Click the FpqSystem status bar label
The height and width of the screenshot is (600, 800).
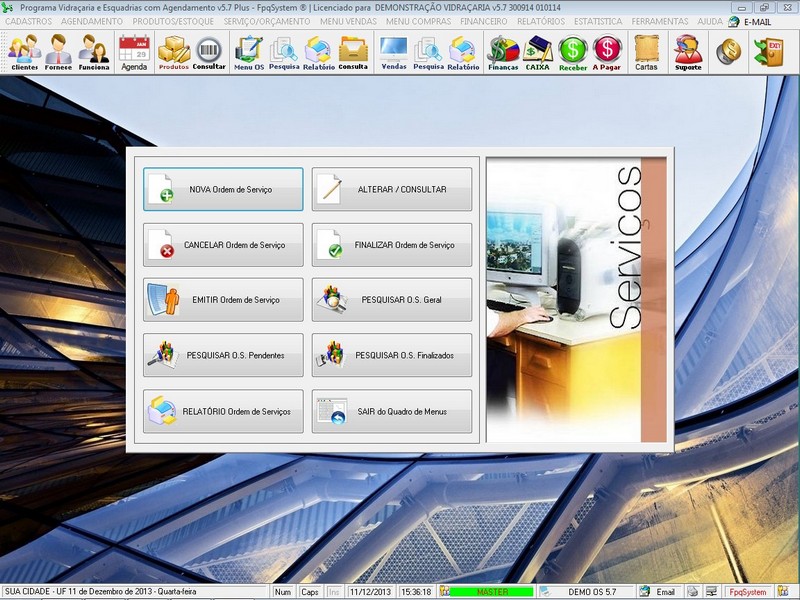coord(747,592)
